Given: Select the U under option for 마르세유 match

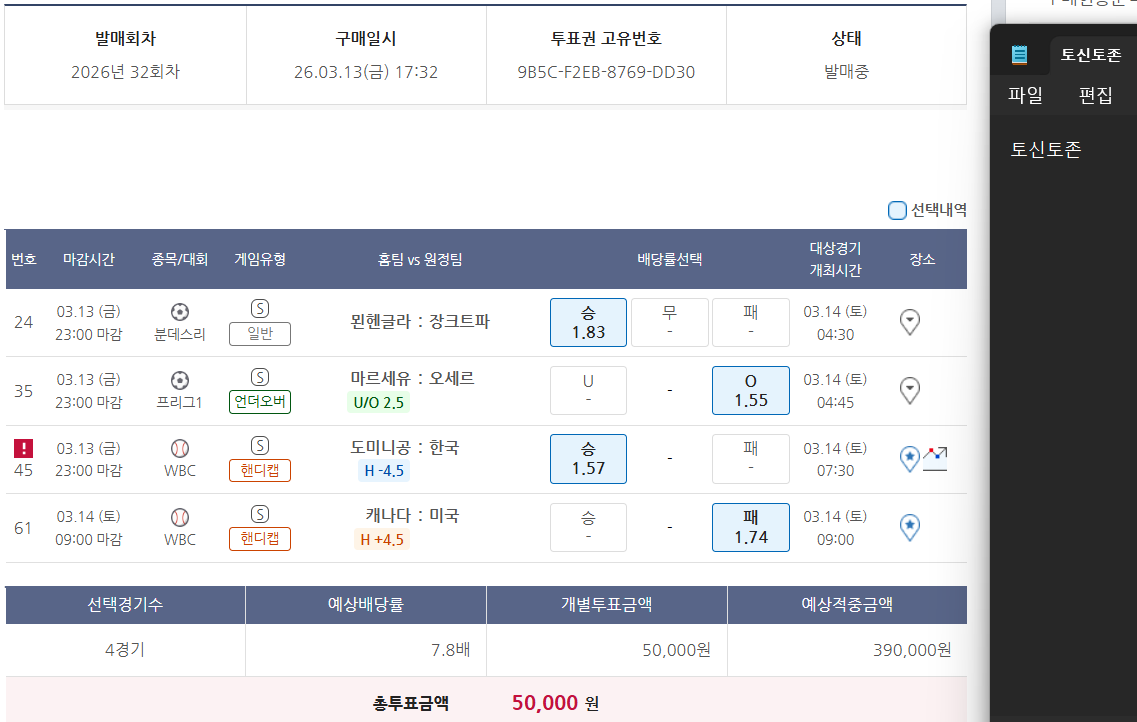Looking at the screenshot, I should [588, 390].
